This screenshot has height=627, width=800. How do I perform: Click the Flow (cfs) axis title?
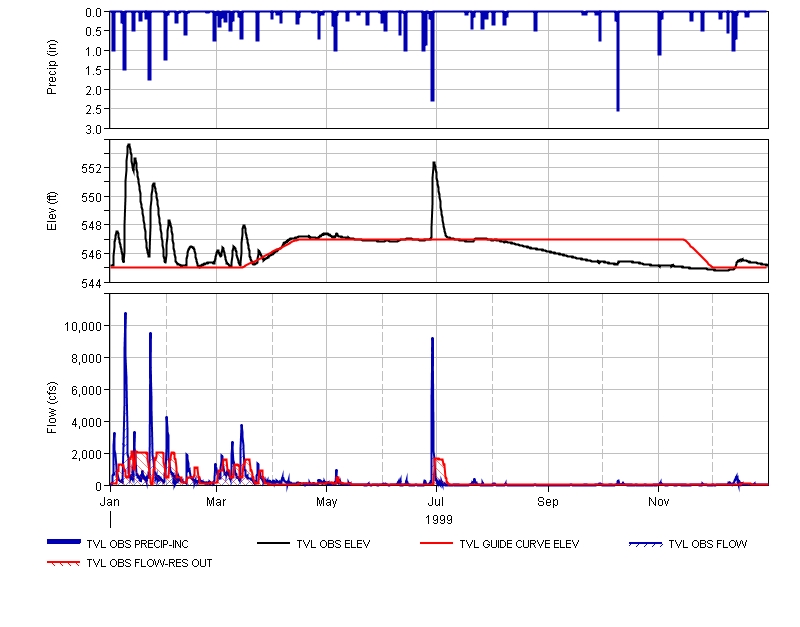coord(52,408)
